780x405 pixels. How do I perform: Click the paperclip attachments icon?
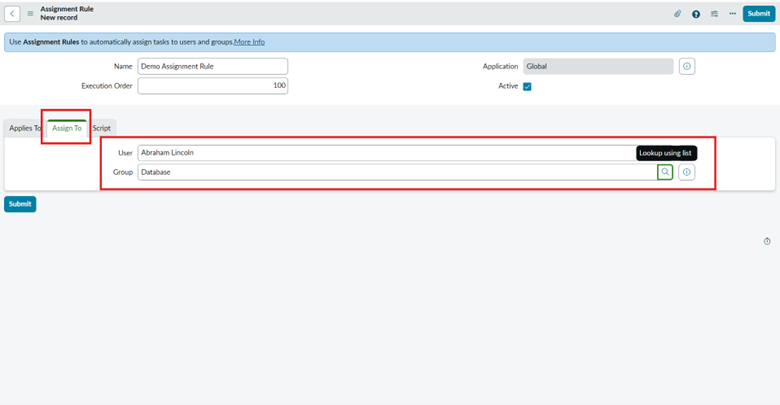pyautogui.click(x=677, y=14)
